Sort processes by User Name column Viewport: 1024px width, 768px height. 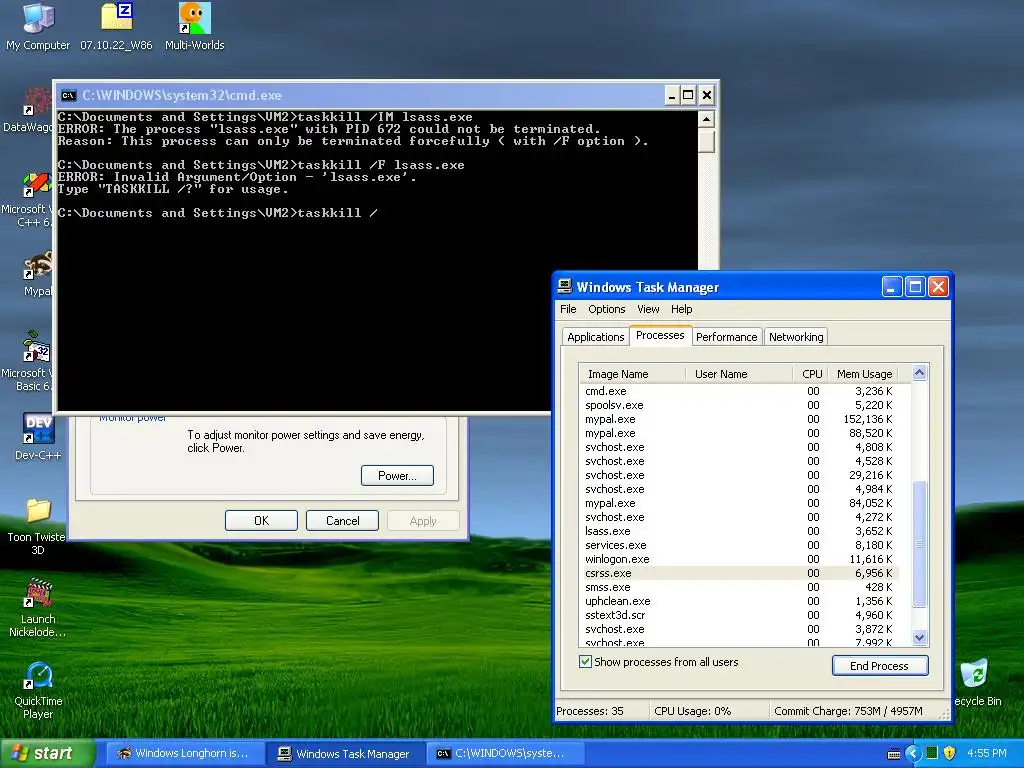(x=739, y=374)
